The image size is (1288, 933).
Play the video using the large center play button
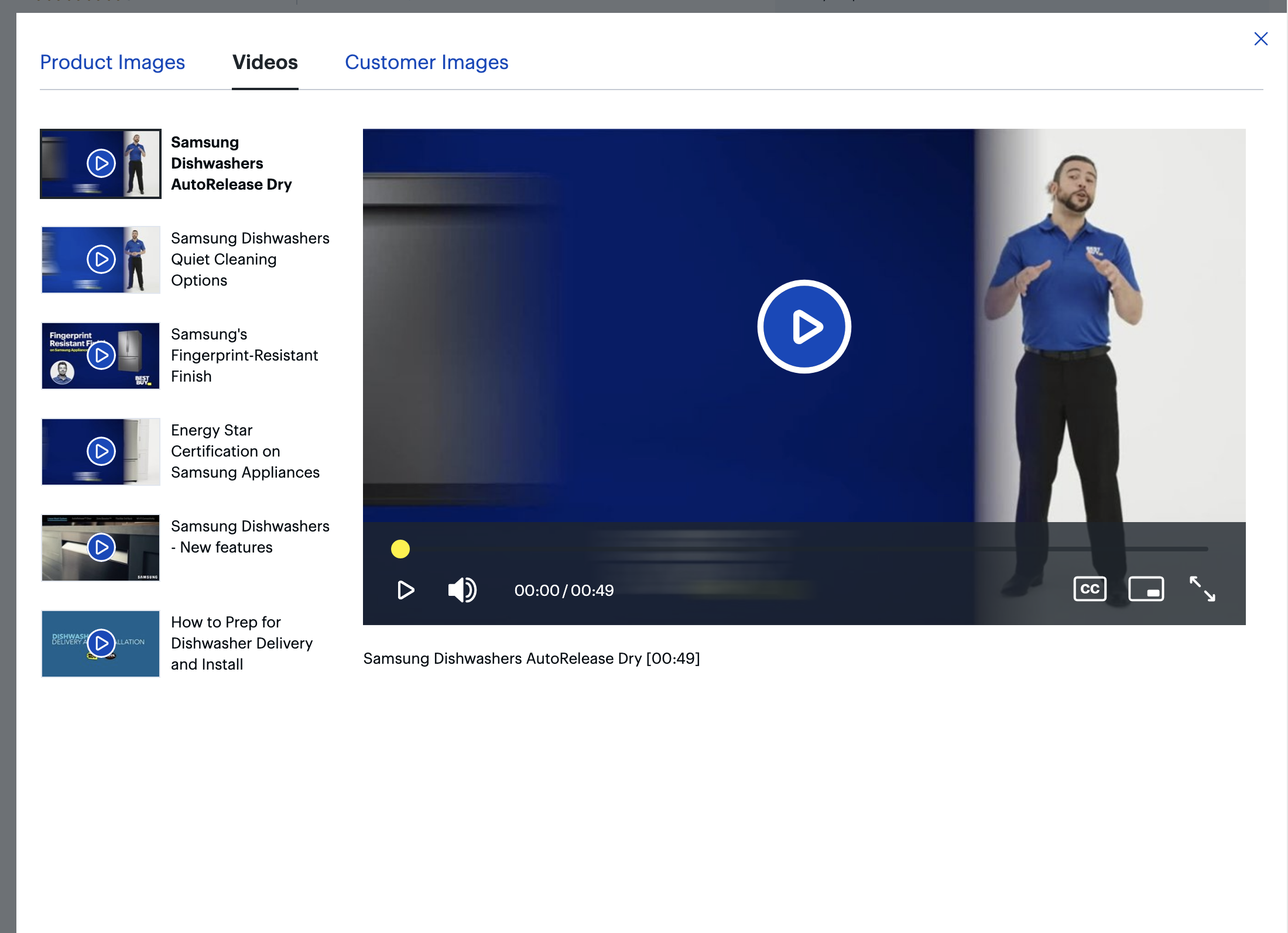coord(803,327)
